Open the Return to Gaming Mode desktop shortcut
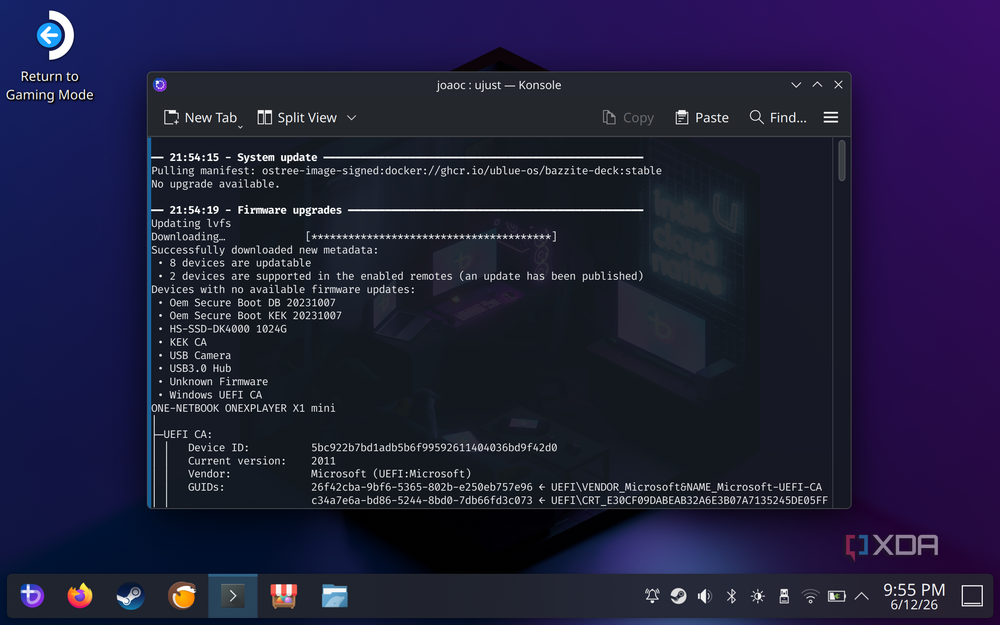 [50, 56]
